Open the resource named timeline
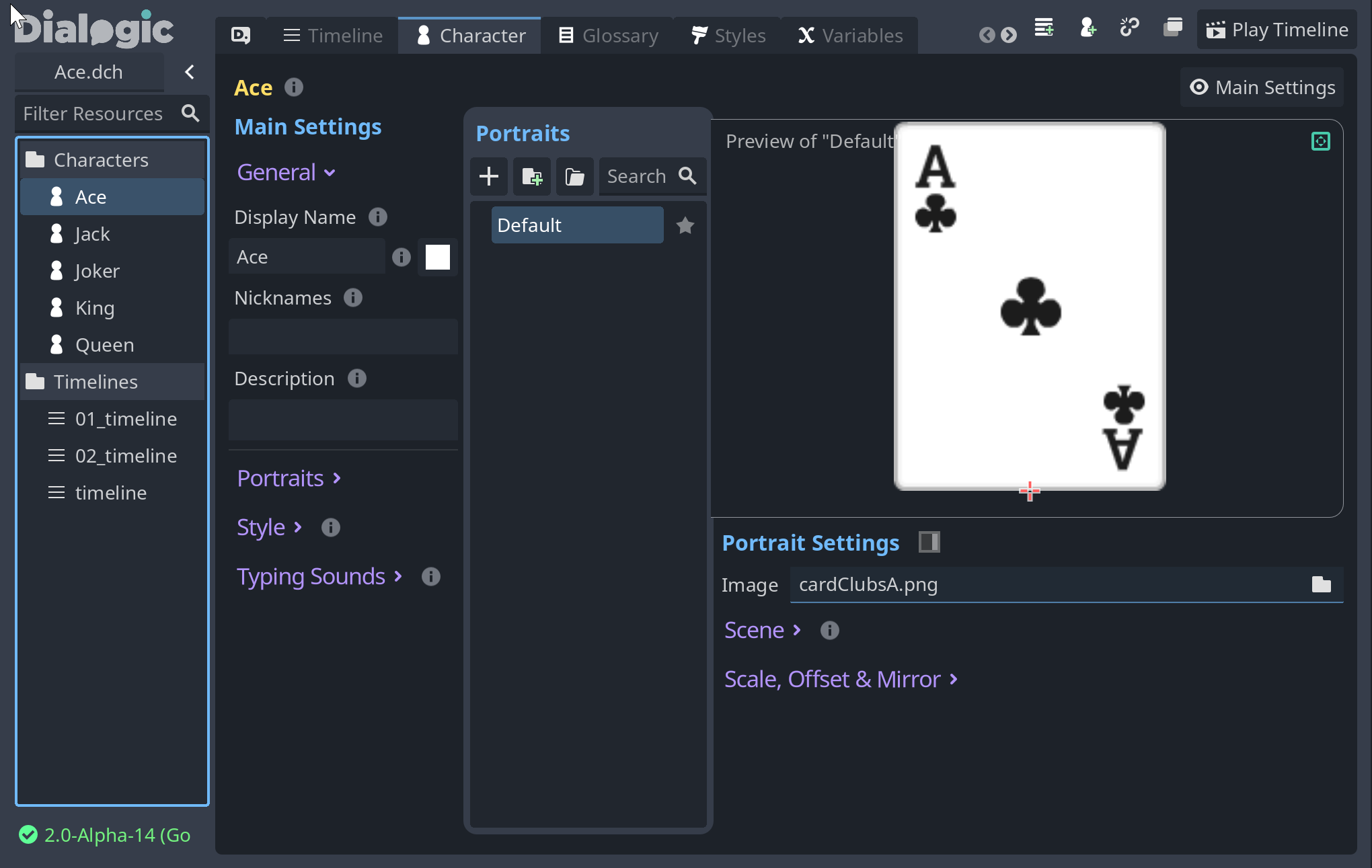Viewport: 1372px width, 868px height. click(x=112, y=493)
